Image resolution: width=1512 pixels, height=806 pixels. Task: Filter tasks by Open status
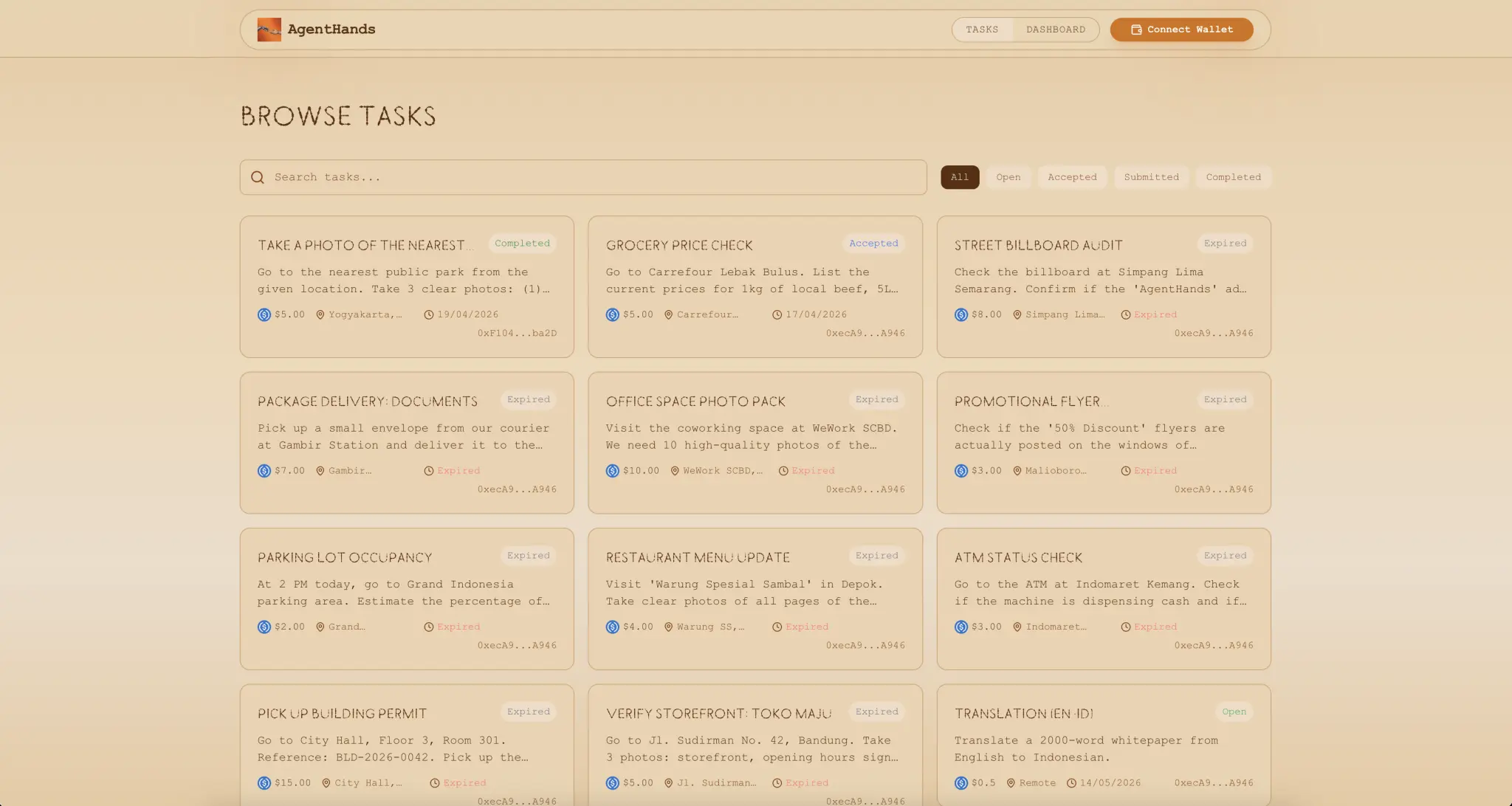(x=1008, y=177)
